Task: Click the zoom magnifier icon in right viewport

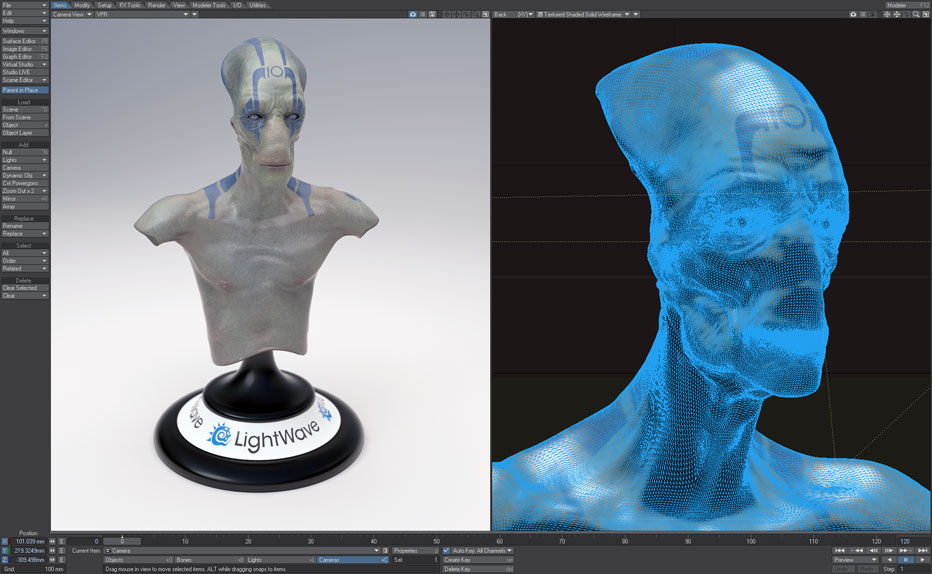Action: click(916, 14)
